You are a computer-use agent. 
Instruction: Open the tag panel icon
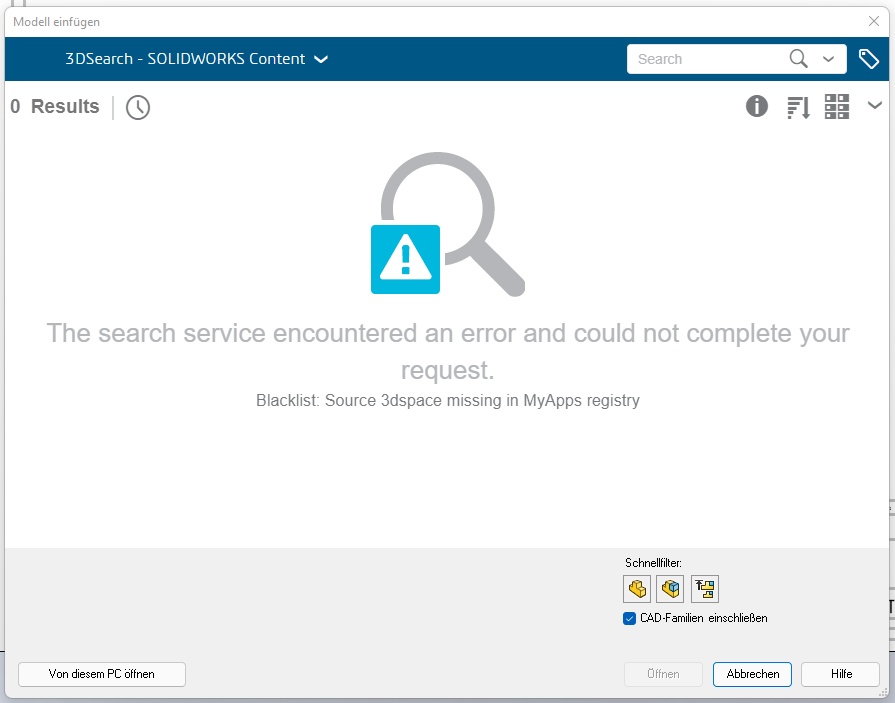(x=869, y=59)
